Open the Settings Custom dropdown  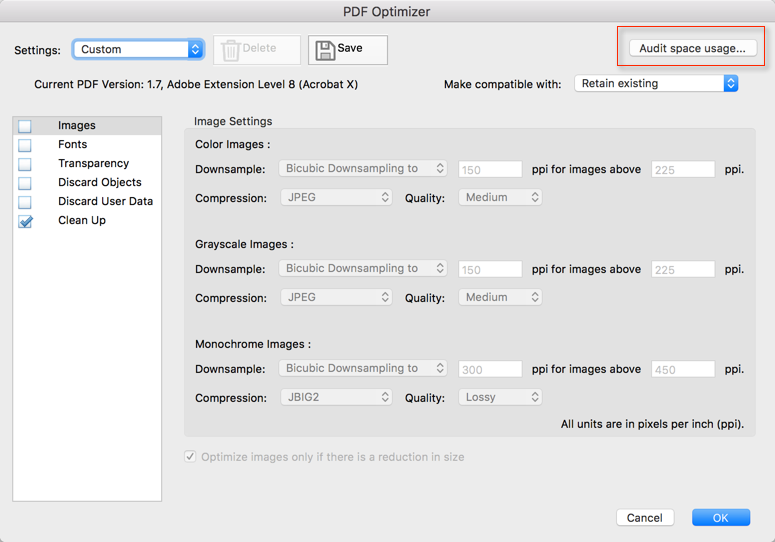tap(138, 49)
